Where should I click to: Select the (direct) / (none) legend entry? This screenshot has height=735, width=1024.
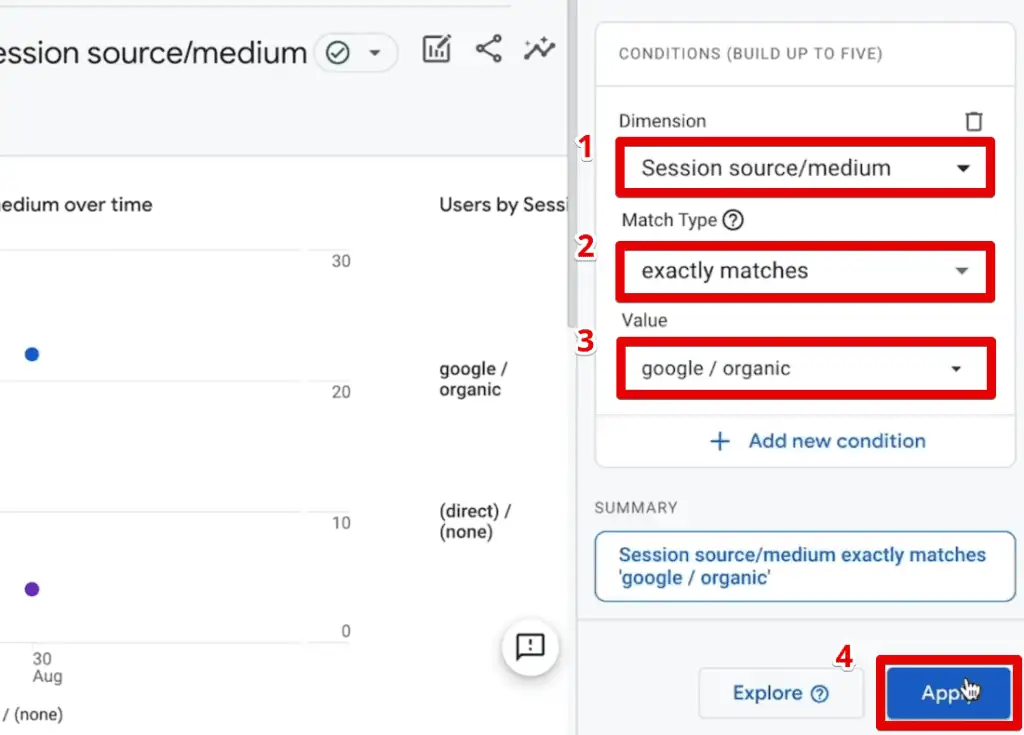475,521
